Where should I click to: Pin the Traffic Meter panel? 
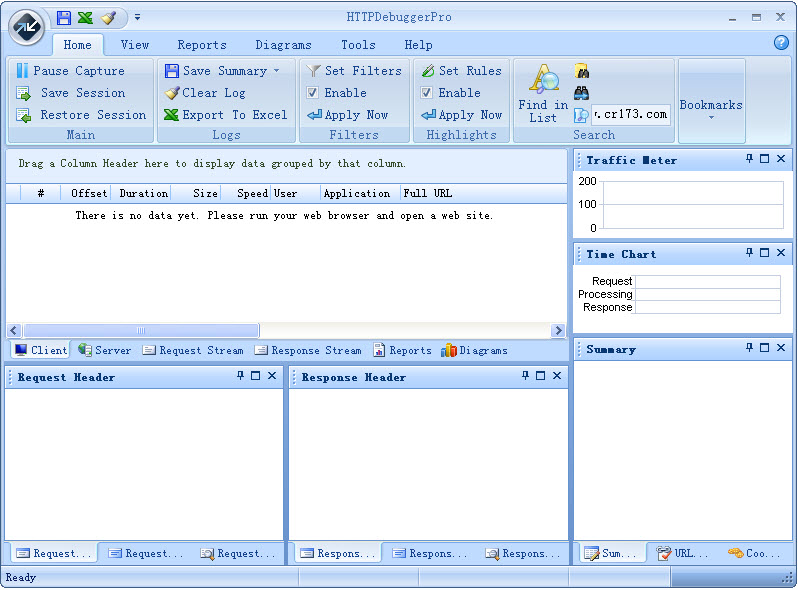tap(749, 159)
